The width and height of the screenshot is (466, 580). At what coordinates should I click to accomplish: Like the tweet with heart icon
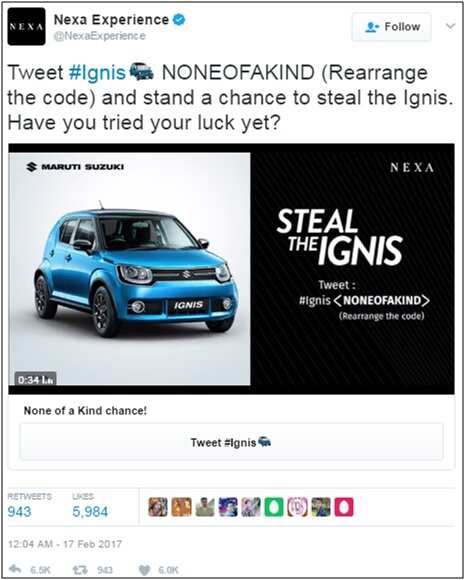click(x=145, y=570)
